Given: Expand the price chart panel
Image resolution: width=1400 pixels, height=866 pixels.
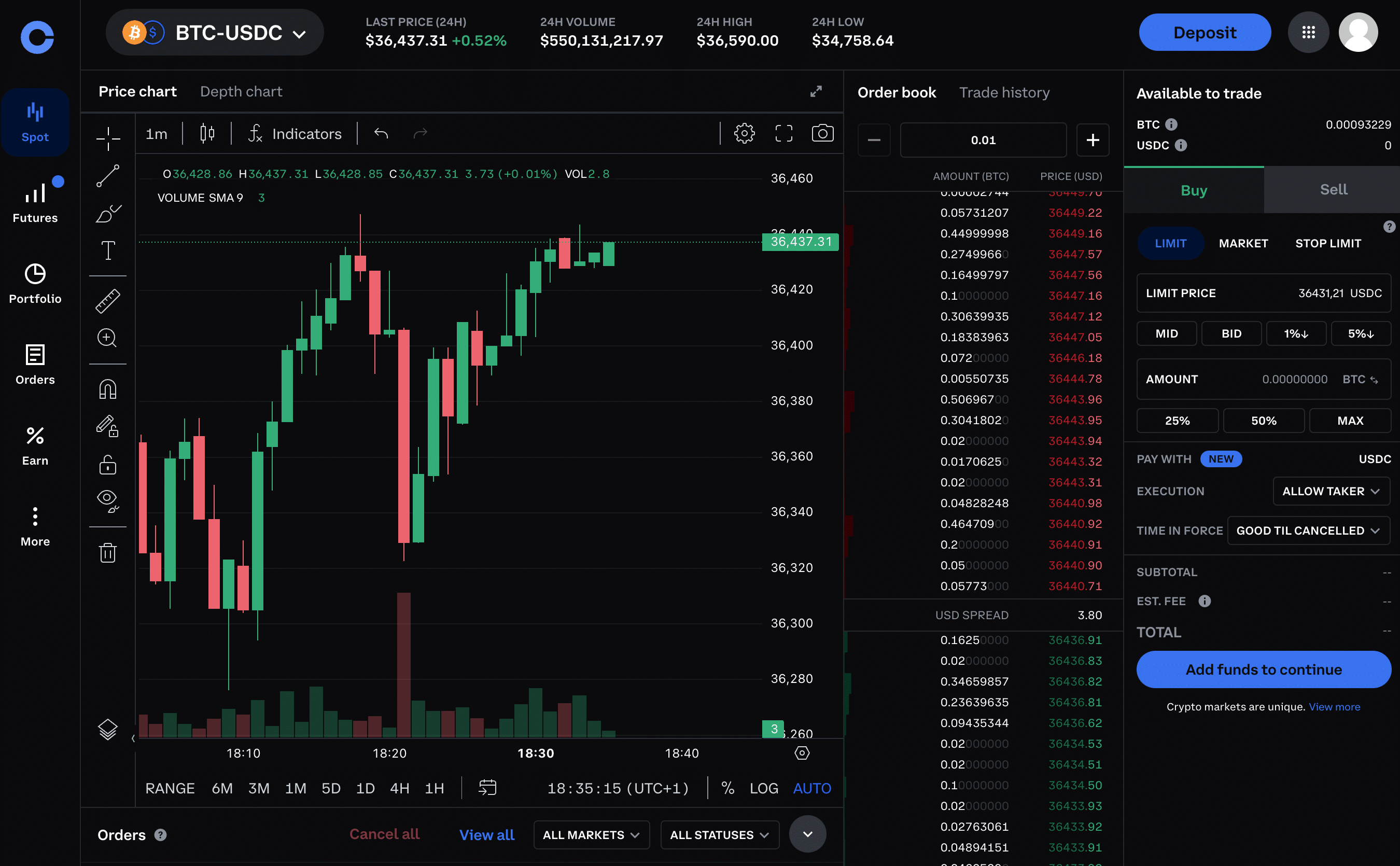Looking at the screenshot, I should (x=816, y=92).
